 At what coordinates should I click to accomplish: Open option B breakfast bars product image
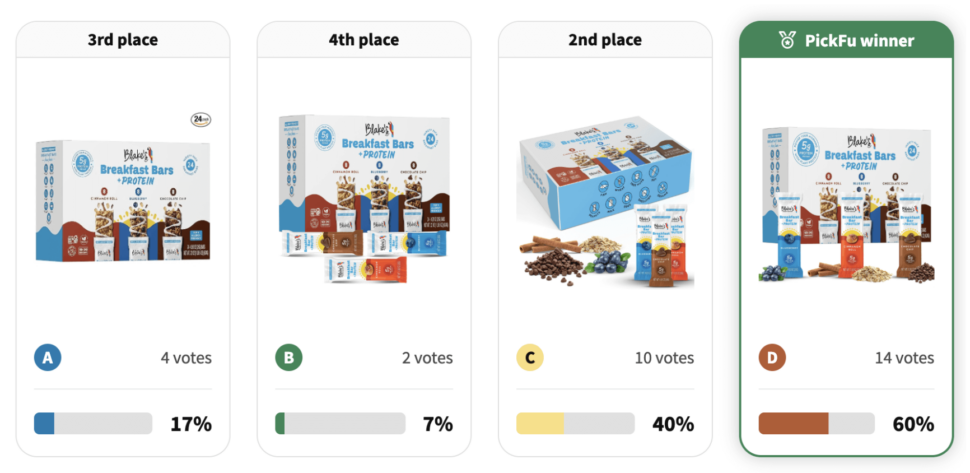pos(364,198)
